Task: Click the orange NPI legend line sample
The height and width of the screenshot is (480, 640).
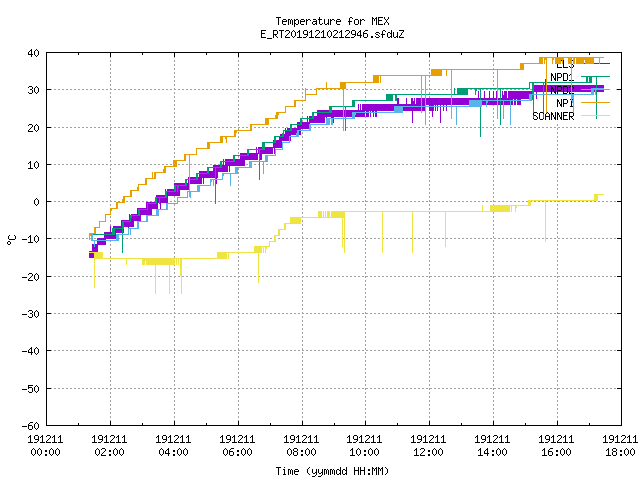Action: click(595, 102)
